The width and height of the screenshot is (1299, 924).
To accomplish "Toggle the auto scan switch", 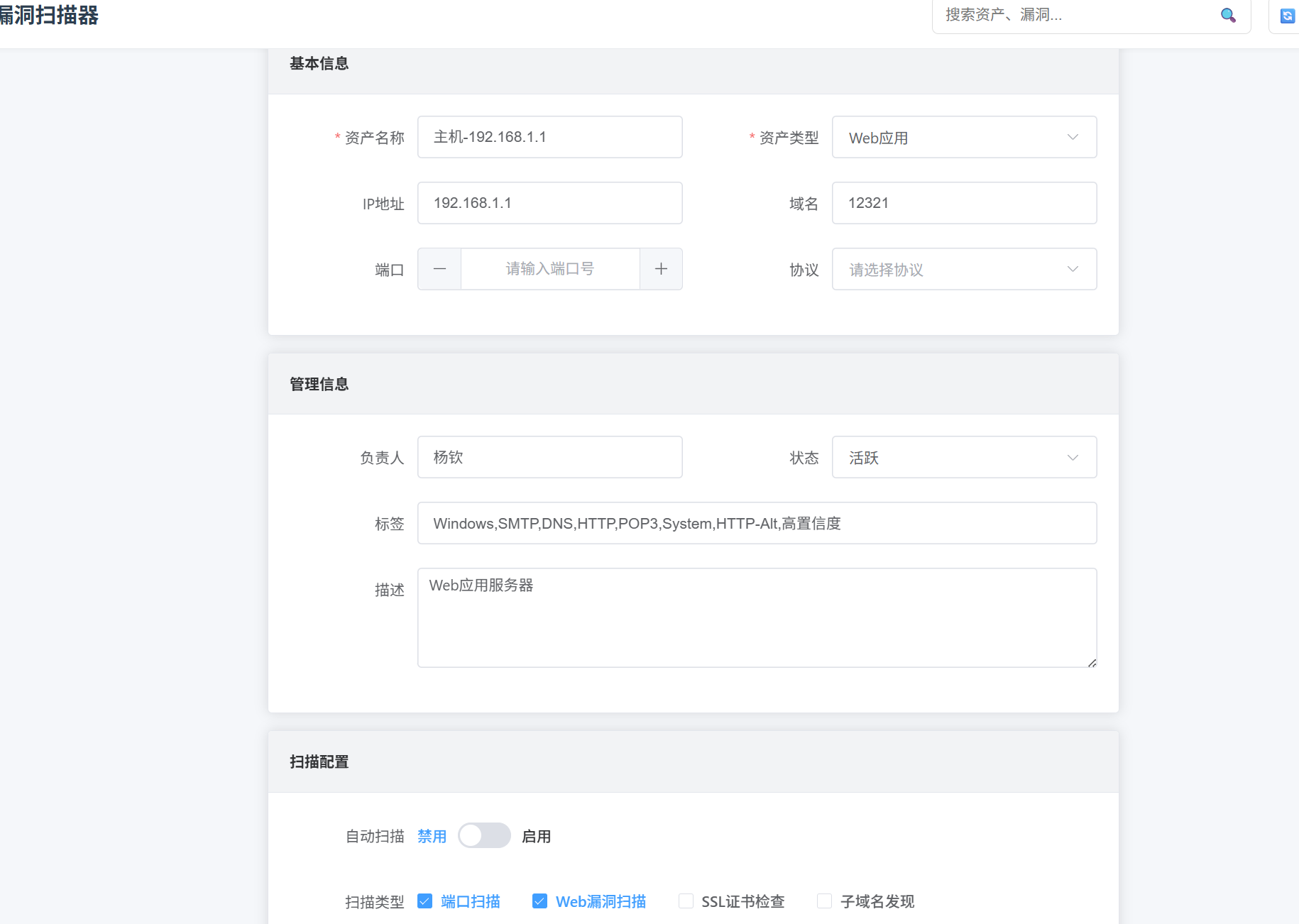I will [484, 836].
